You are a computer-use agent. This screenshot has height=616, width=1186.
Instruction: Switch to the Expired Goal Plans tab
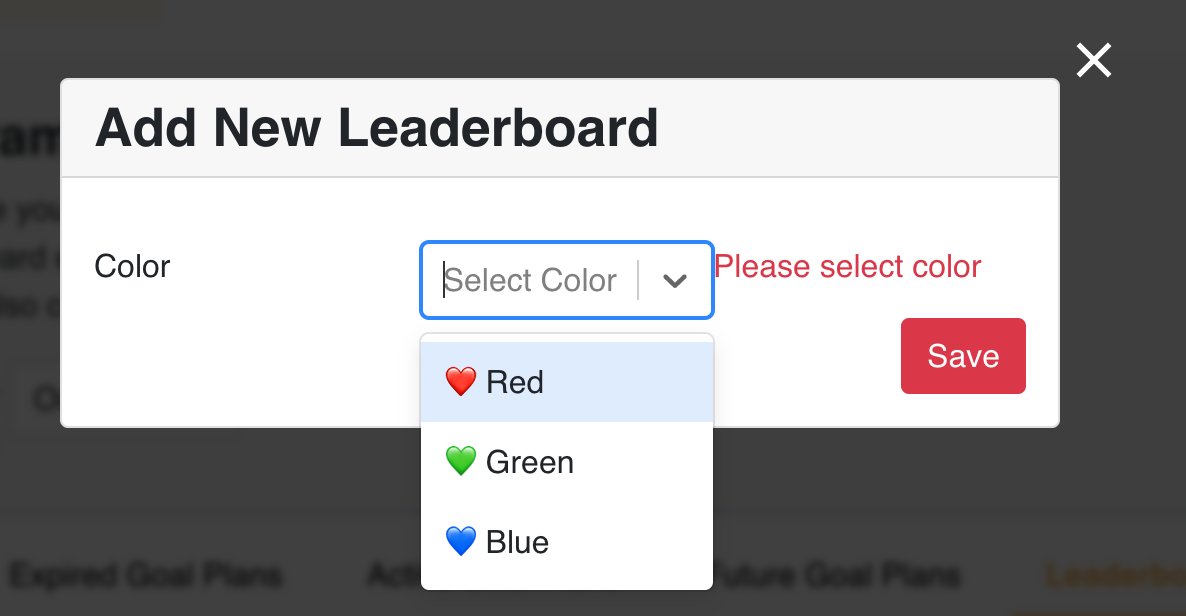click(x=148, y=575)
